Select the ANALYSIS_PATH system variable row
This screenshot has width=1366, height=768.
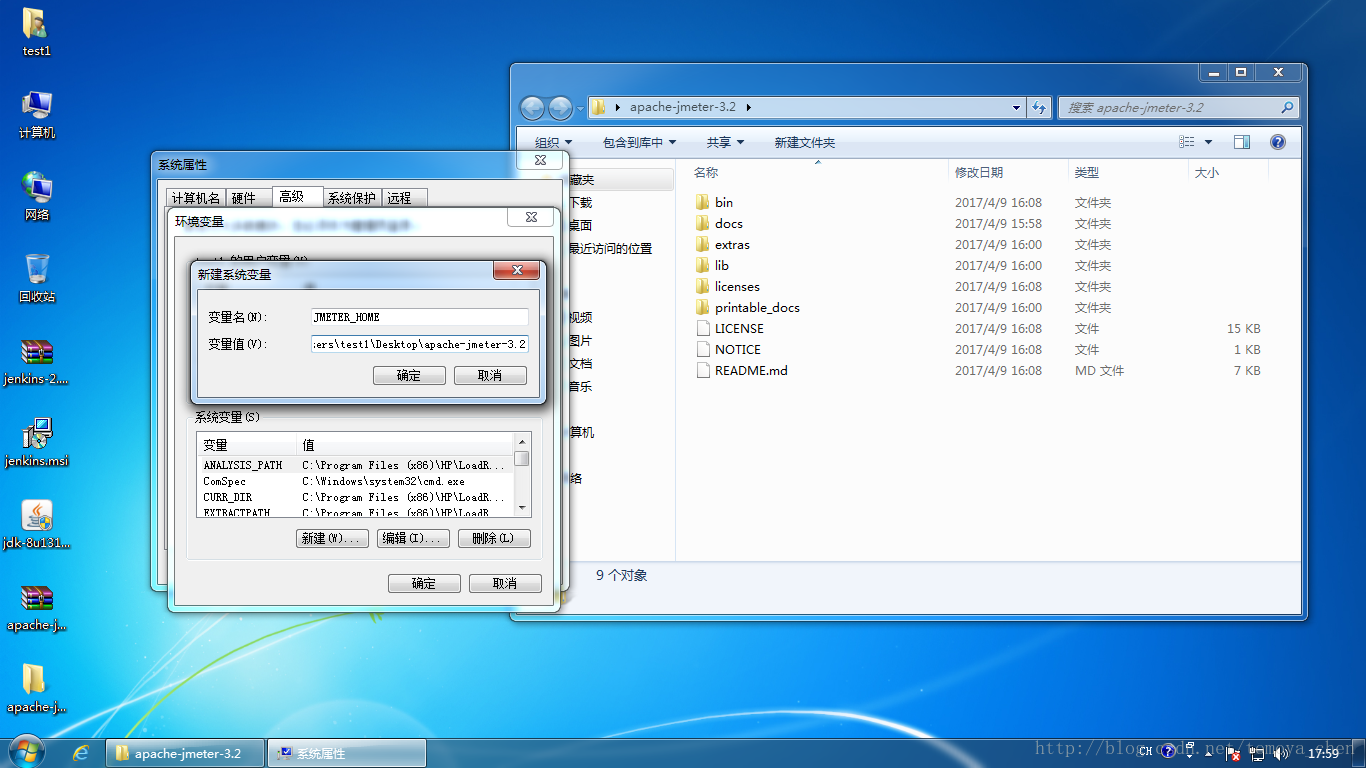355,465
